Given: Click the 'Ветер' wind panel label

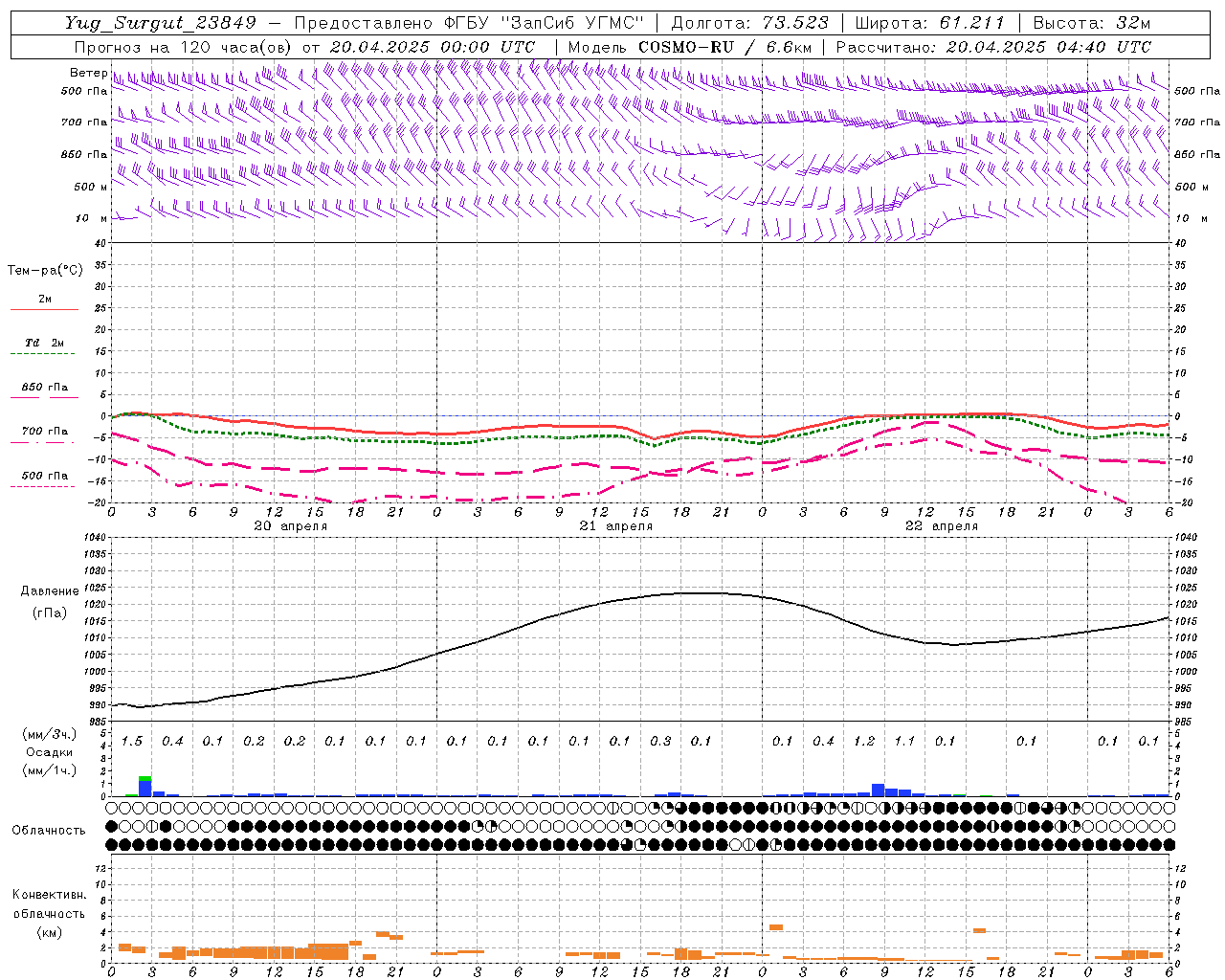Looking at the screenshot, I should click(x=88, y=73).
